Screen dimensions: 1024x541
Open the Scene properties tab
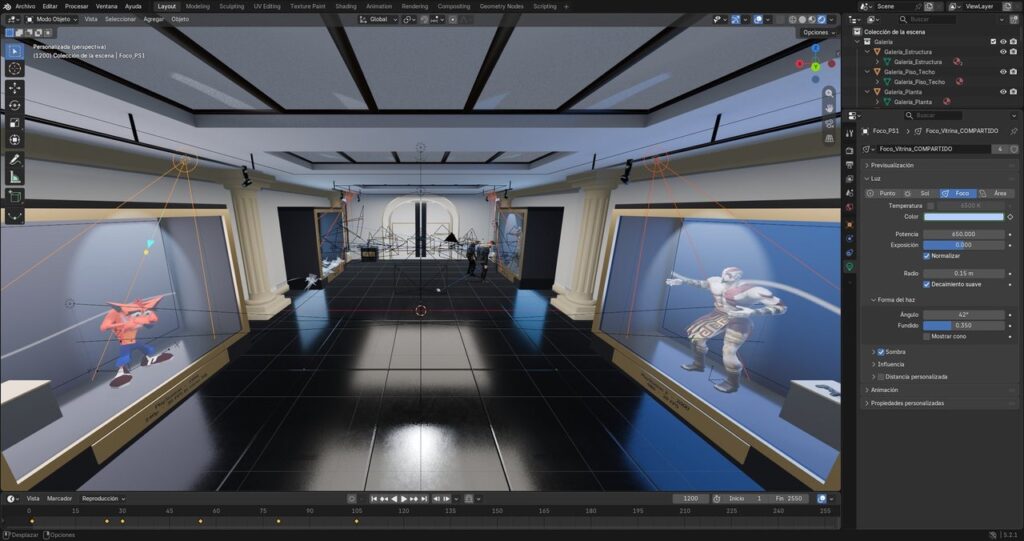pos(850,193)
